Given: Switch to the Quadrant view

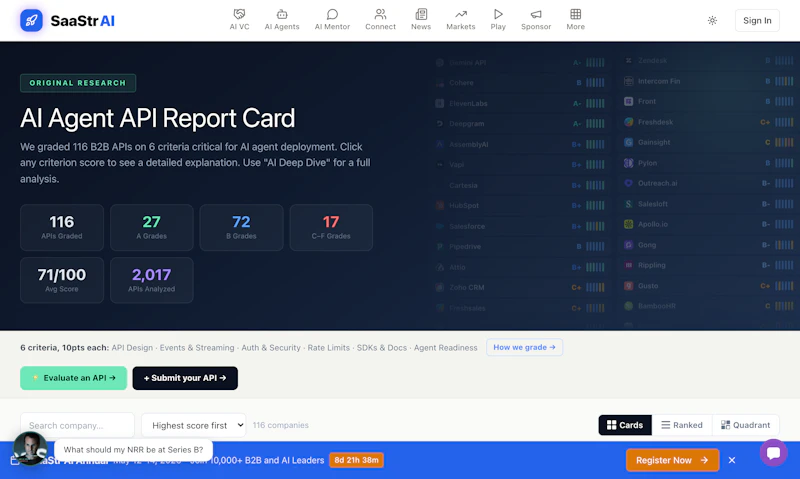Looking at the screenshot, I should [x=745, y=425].
